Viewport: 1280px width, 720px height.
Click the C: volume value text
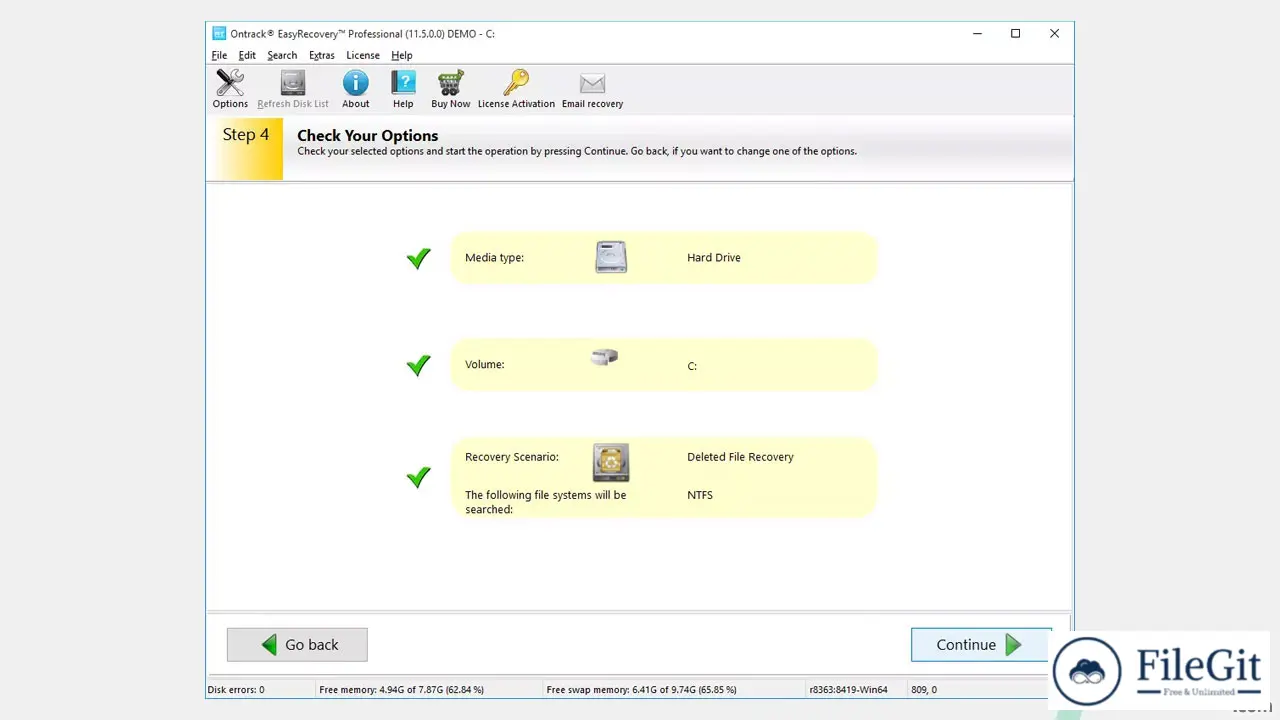click(692, 366)
